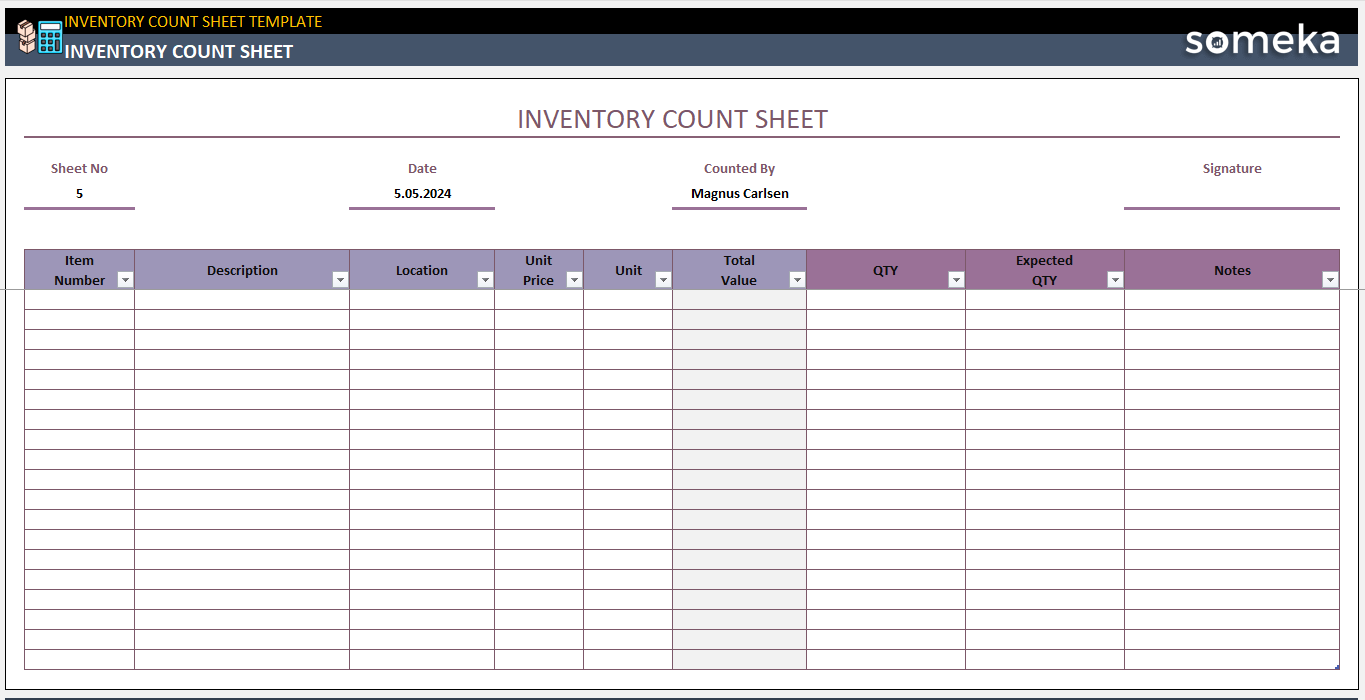This screenshot has height=700, width=1365.
Task: Click the Someka logo
Action: coord(1261,41)
